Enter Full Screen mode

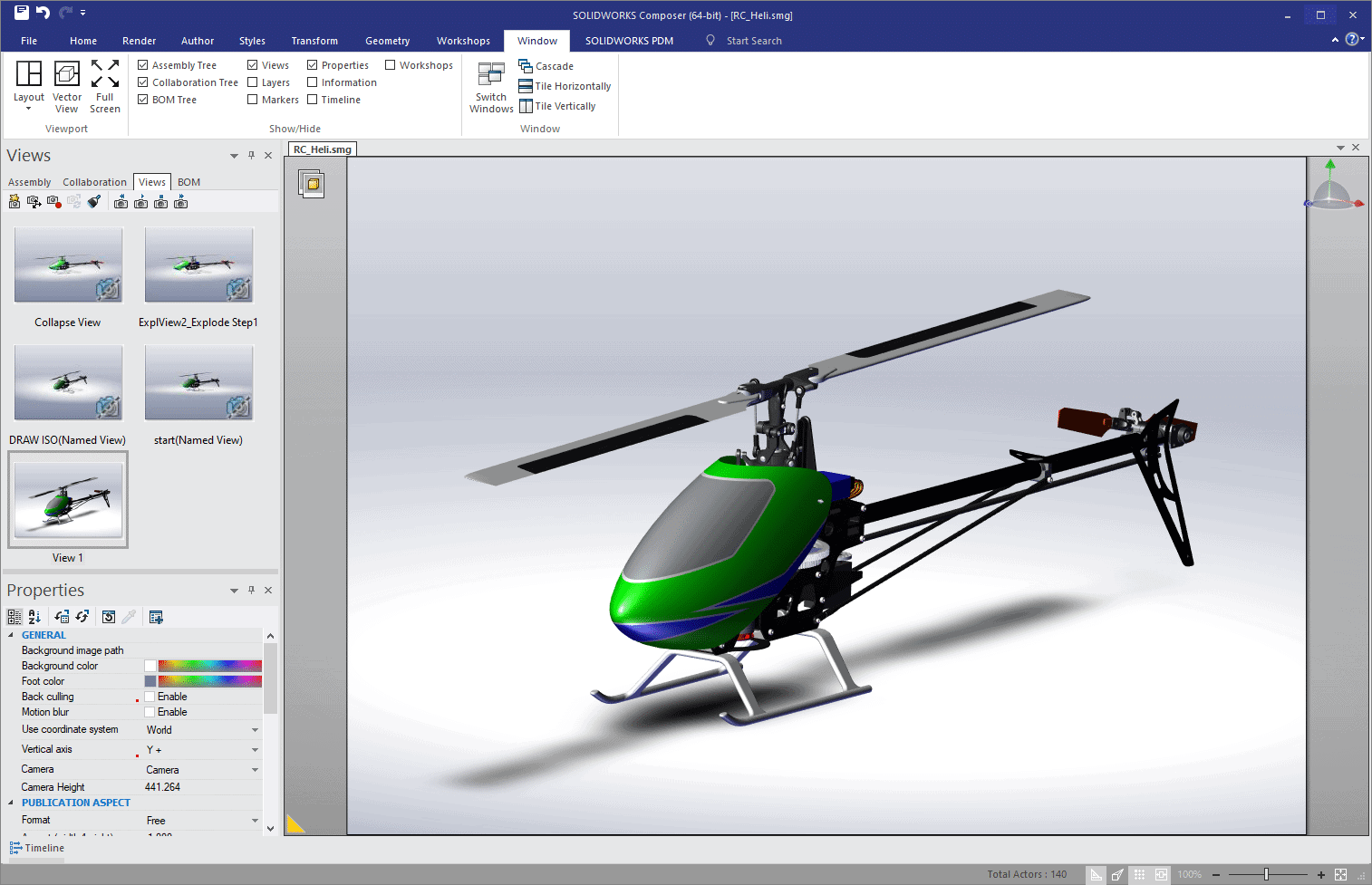pos(105,74)
